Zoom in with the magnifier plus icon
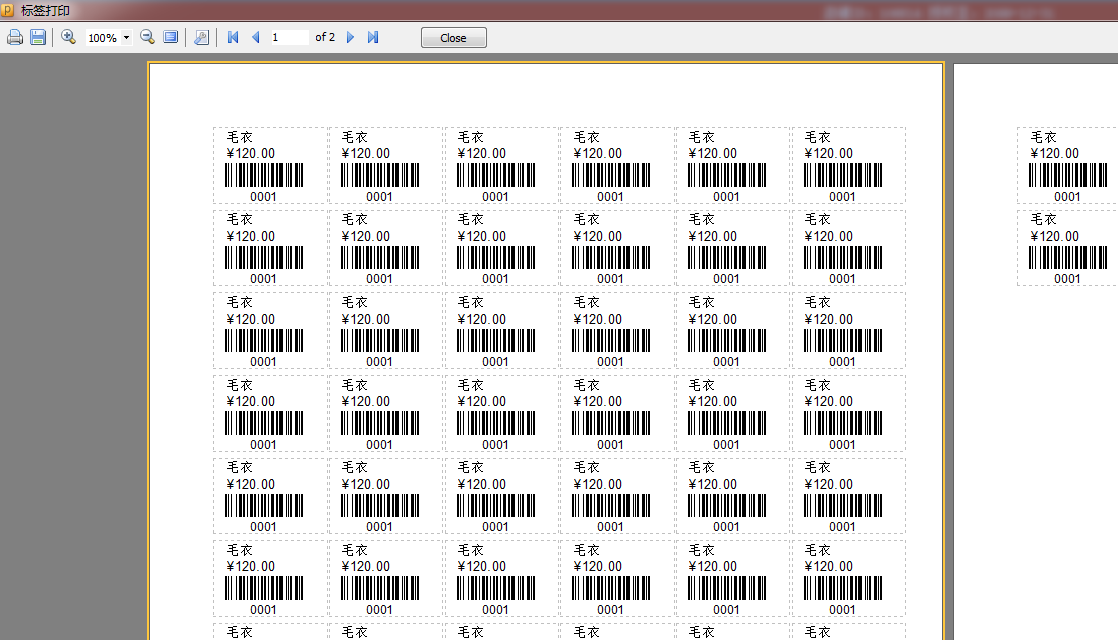The image size is (1118, 640). pos(68,37)
